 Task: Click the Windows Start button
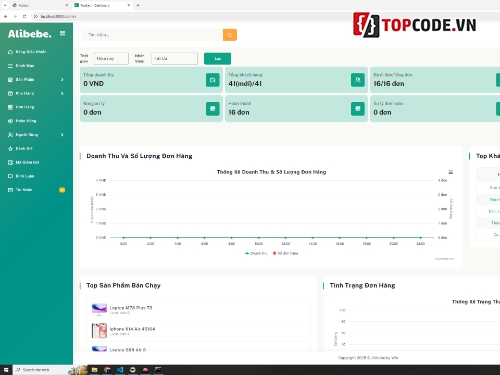(6, 370)
